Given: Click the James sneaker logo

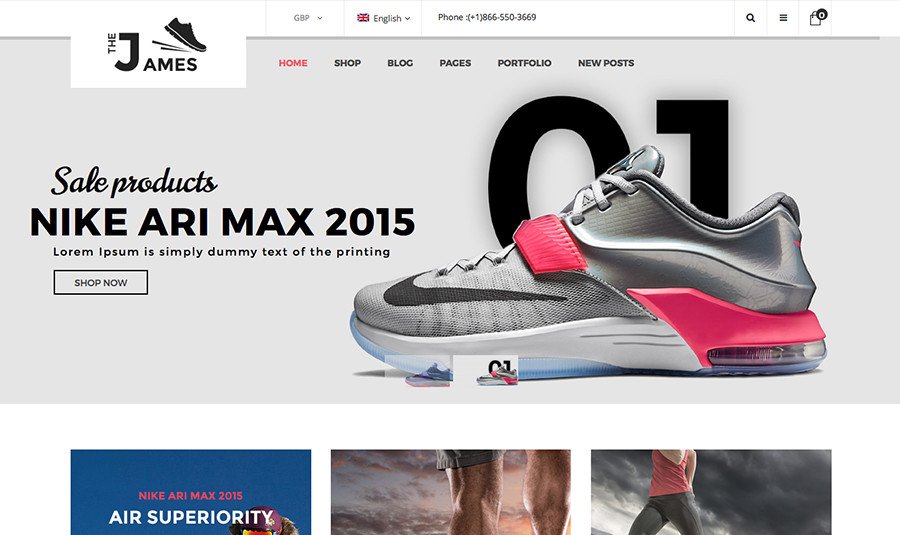Looking at the screenshot, I should (157, 45).
